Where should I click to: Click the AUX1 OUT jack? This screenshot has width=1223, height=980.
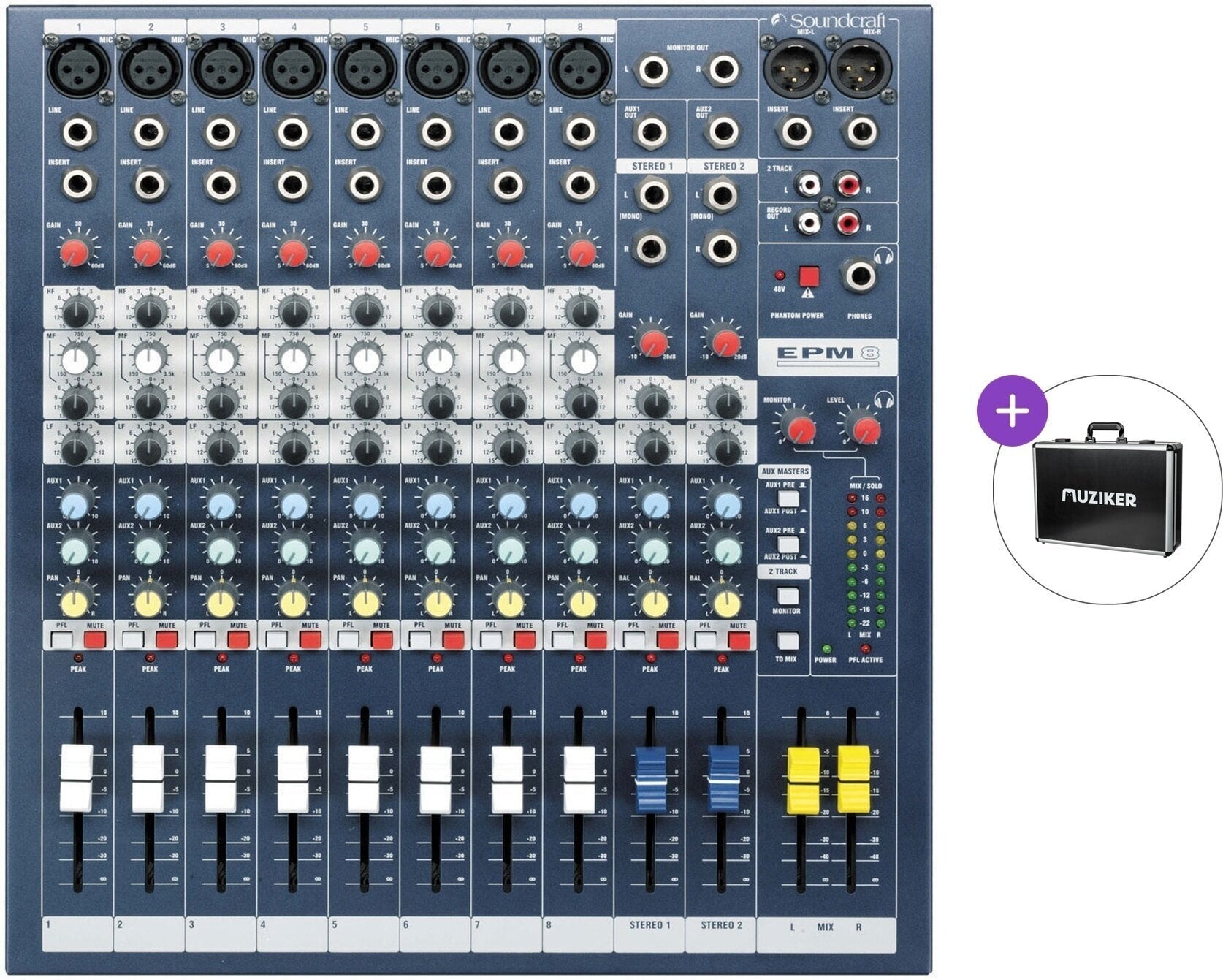[651, 132]
